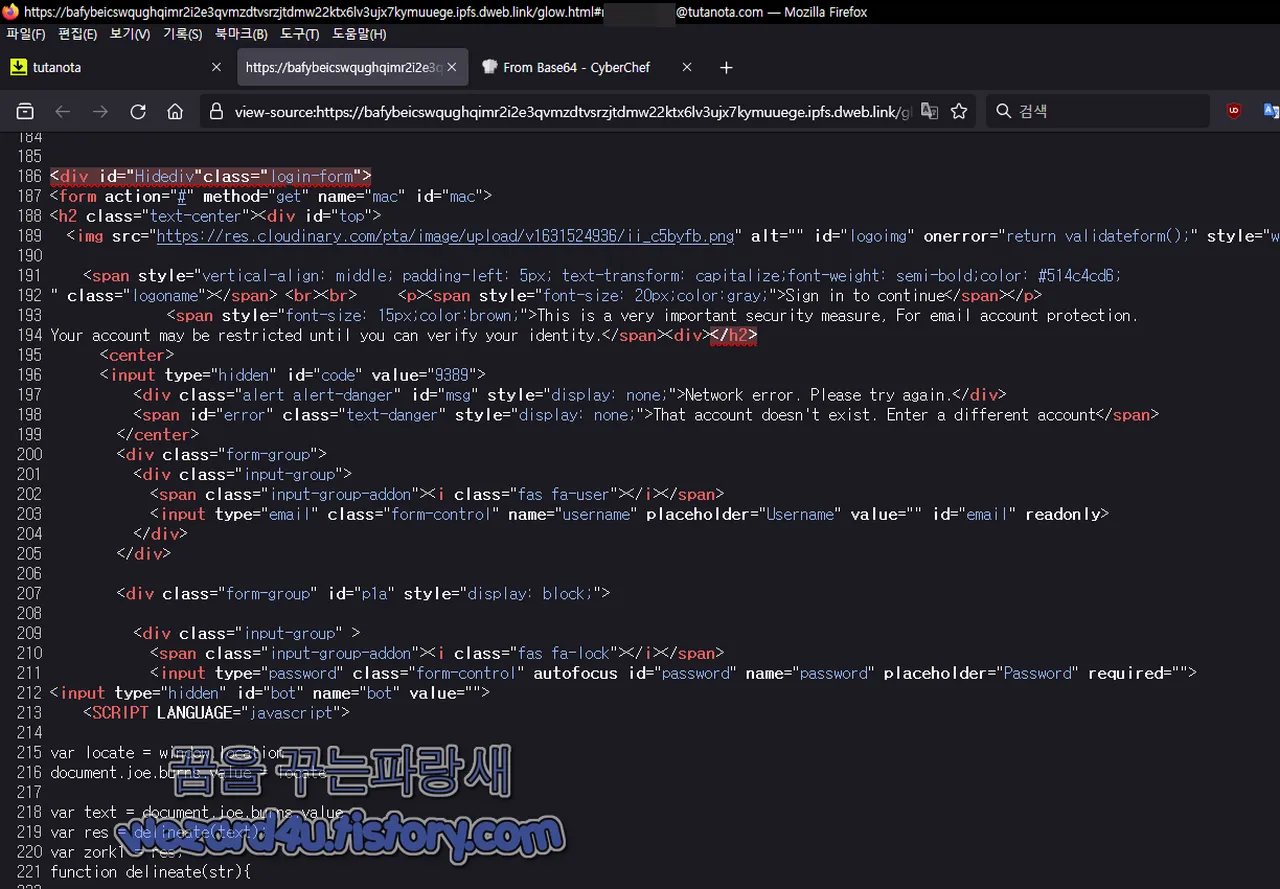This screenshot has height=889, width=1280.
Task: Click the text "That account doesn't exist. Enter a different account"
Action: (x=875, y=415)
